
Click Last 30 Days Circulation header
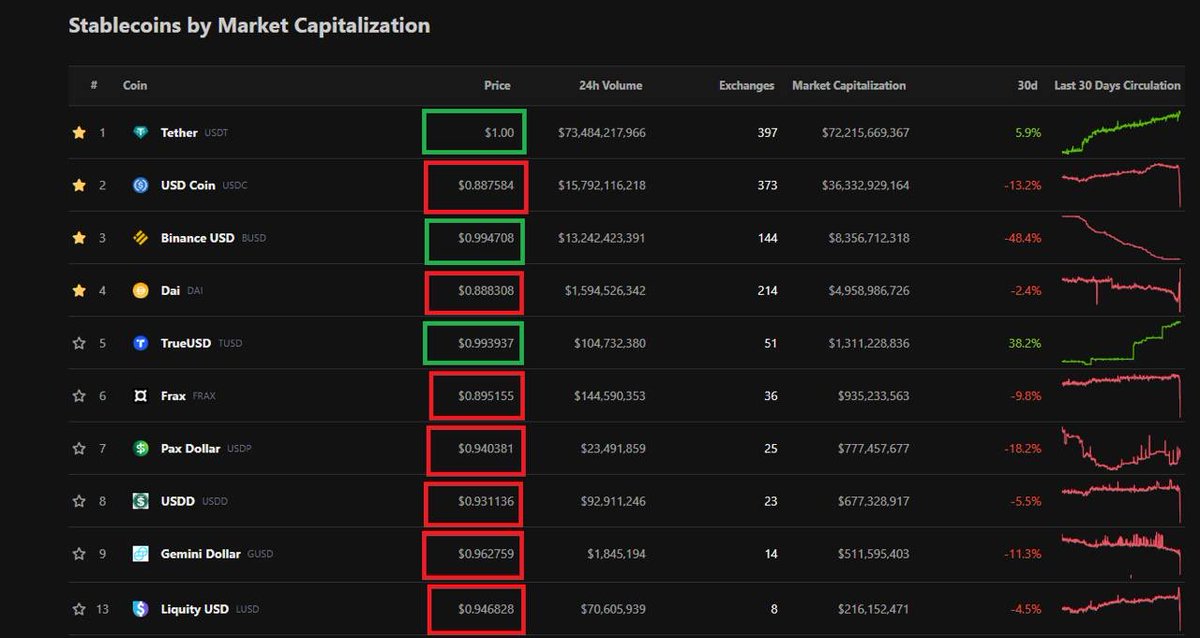point(1117,86)
